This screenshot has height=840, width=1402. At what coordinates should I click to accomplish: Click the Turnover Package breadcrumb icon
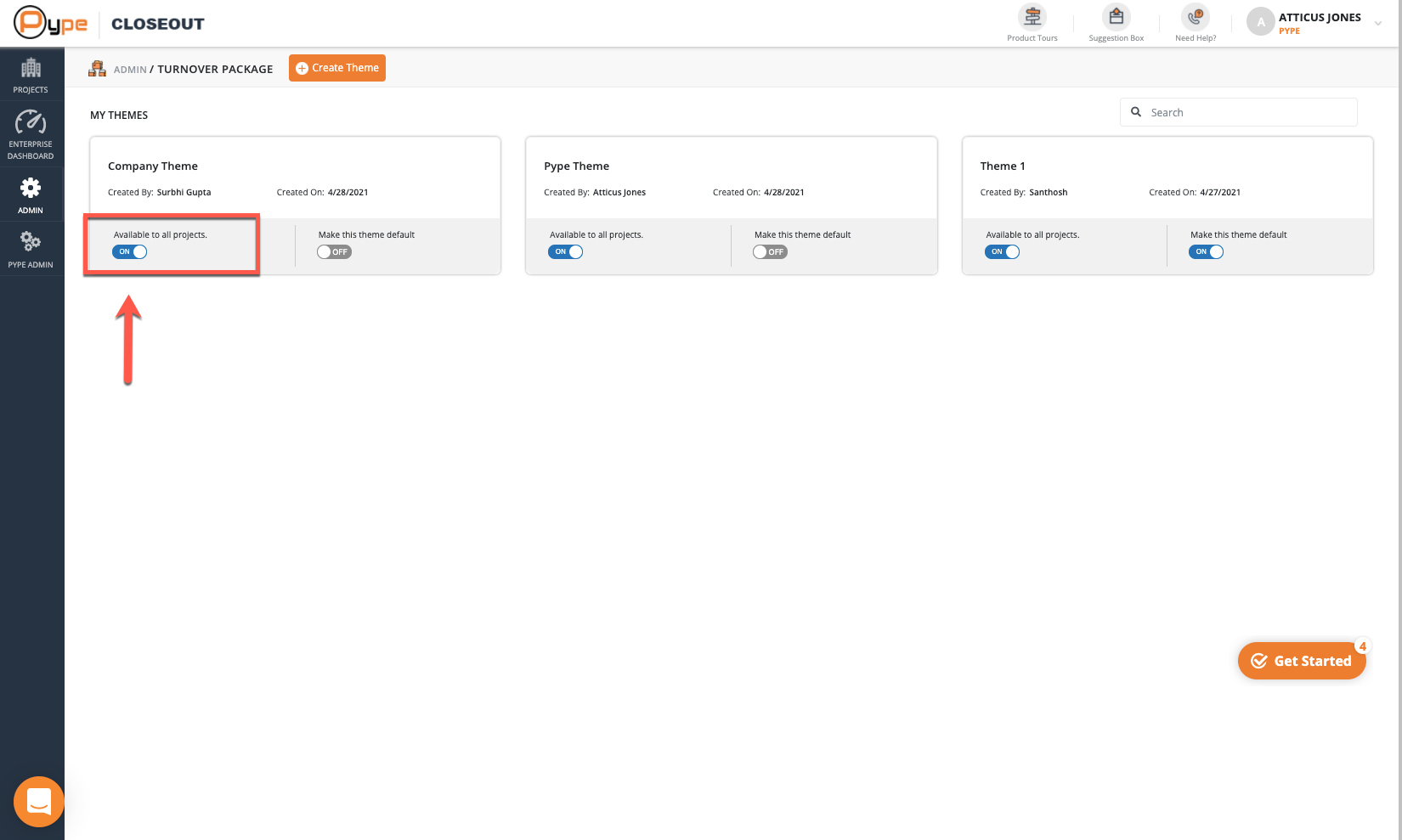[98, 69]
